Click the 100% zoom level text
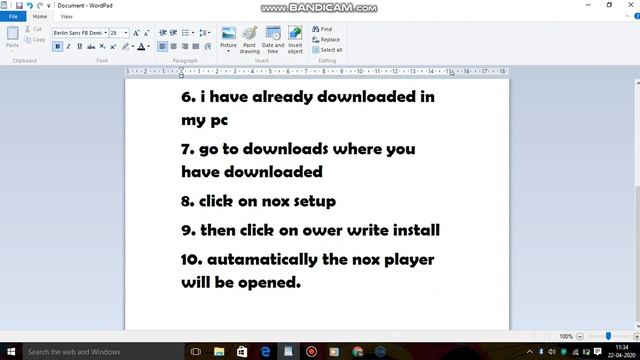 [566, 336]
